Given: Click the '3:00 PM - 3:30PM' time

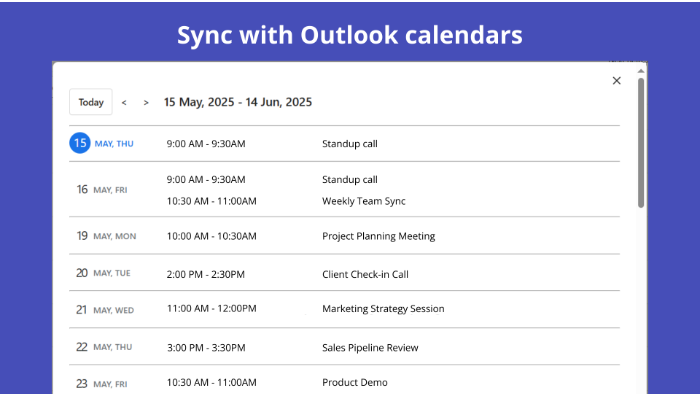Looking at the screenshot, I should 206,348.
